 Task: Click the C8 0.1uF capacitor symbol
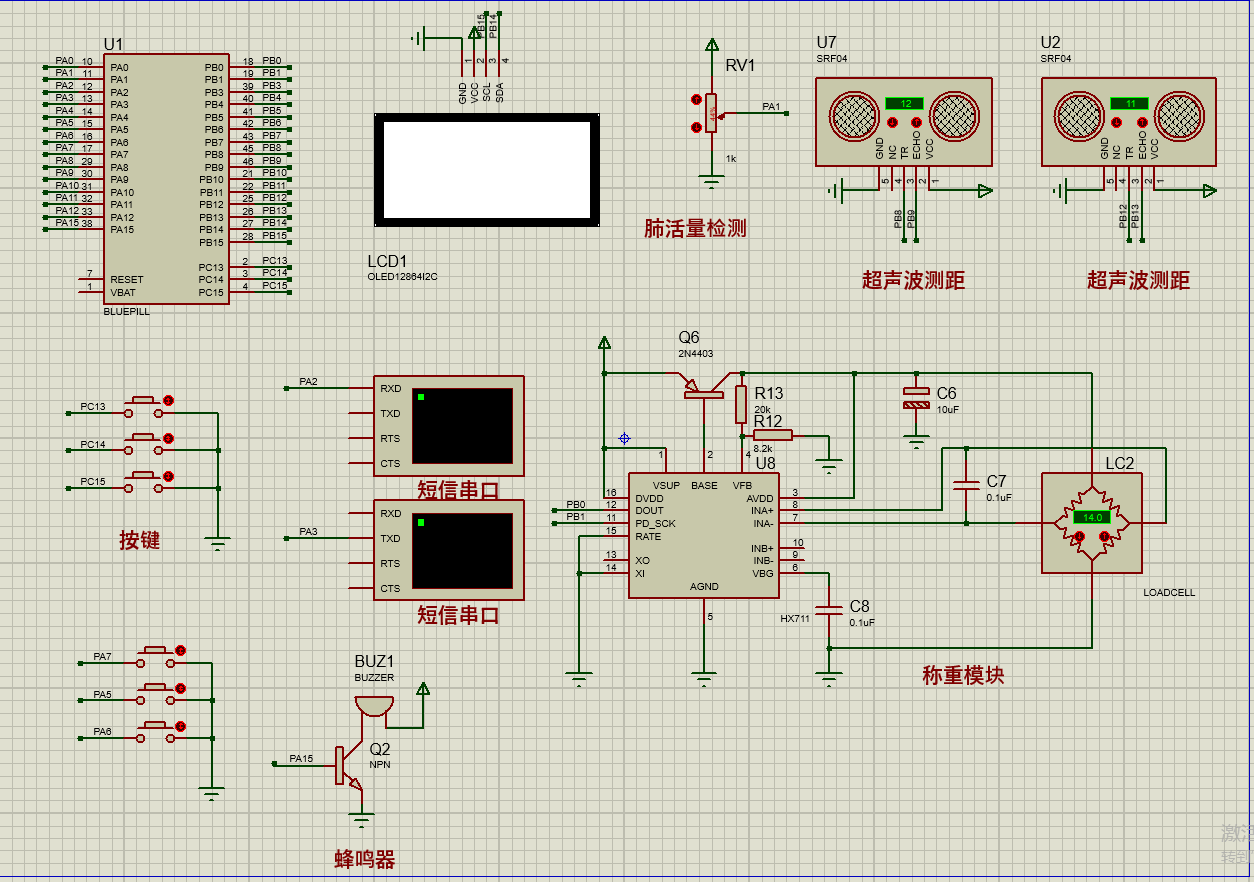click(828, 611)
